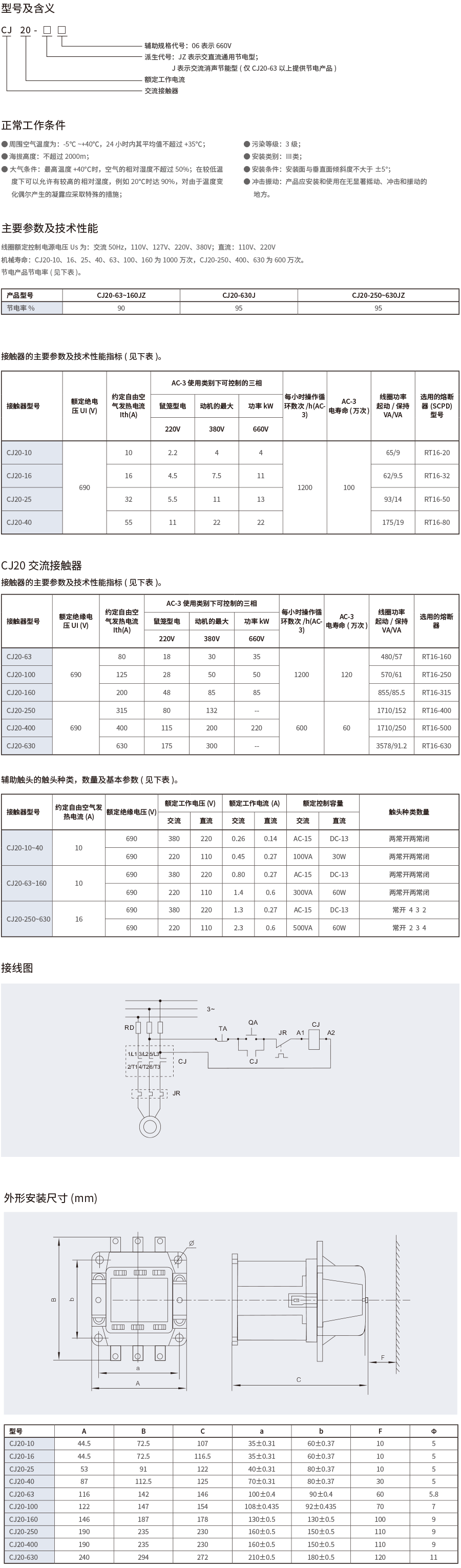This screenshot has height=1568, width=461.
Task: Select the fuse model 'RT16-50'
Action: coord(437,499)
